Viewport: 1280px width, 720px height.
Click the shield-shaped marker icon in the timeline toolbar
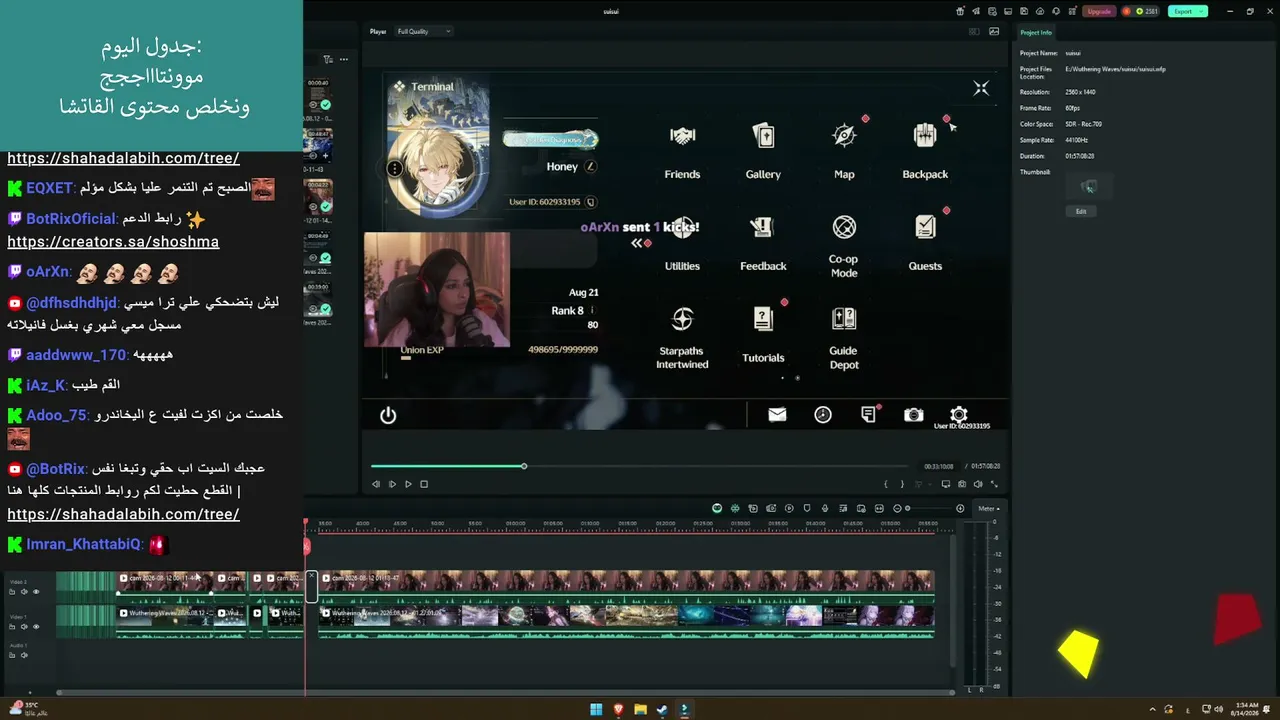pyautogui.click(x=807, y=508)
